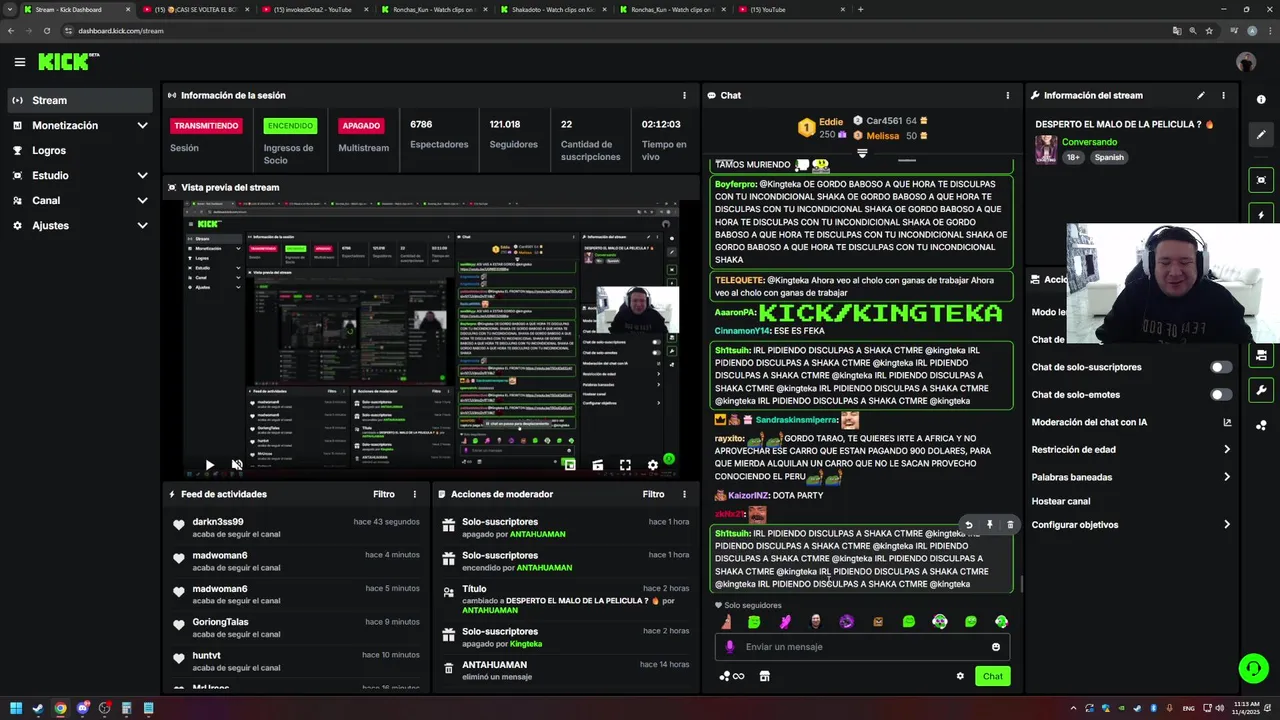Expand the Canal sidebar menu
Viewport: 1280px width, 720px height.
[x=82, y=200]
